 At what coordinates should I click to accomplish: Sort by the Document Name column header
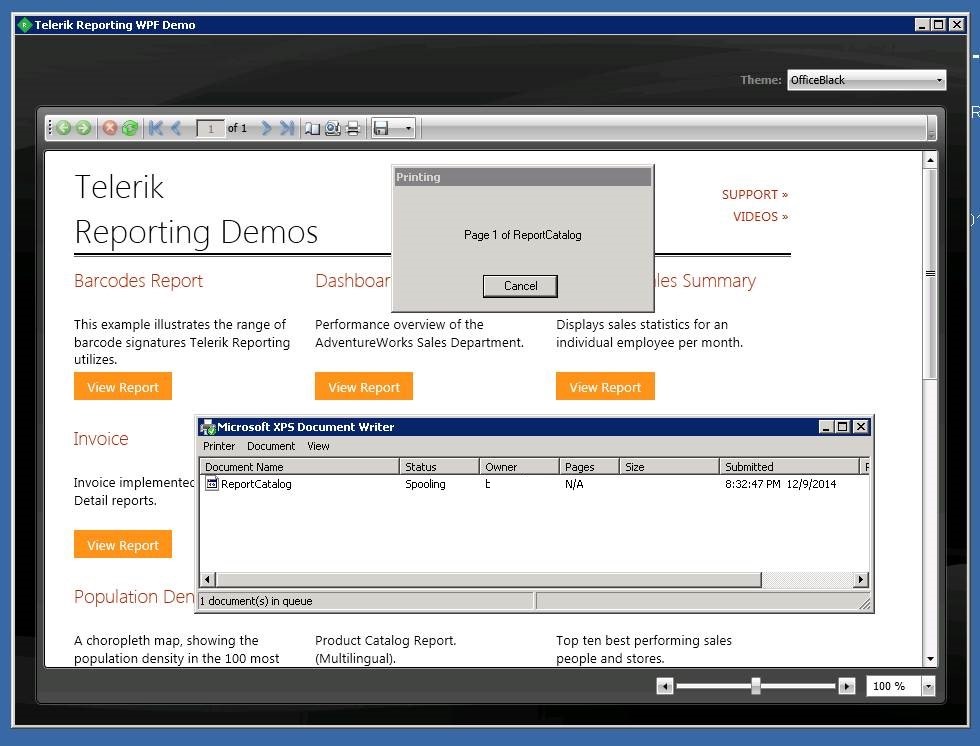tap(299, 467)
